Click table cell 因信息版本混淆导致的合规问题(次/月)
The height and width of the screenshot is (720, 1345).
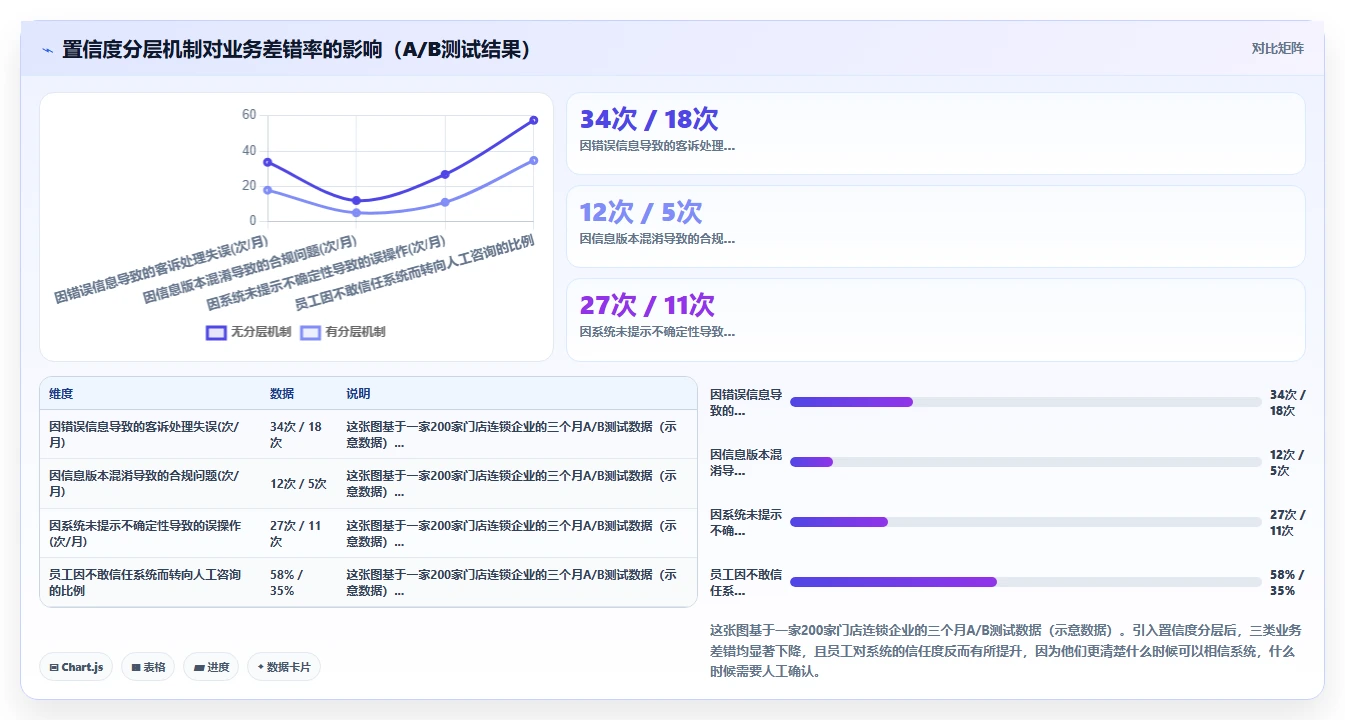pyautogui.click(x=150, y=483)
